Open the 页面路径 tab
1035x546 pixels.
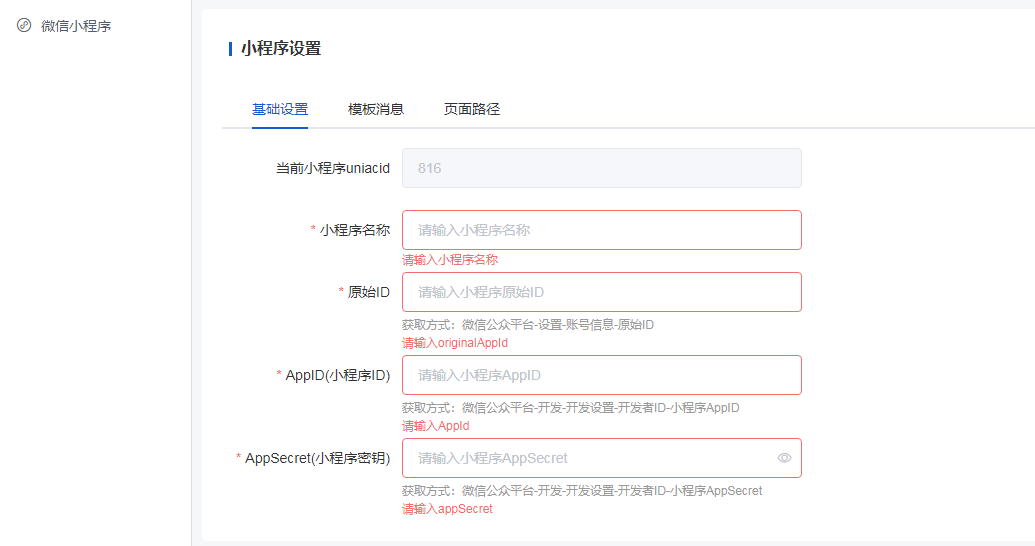click(x=471, y=110)
